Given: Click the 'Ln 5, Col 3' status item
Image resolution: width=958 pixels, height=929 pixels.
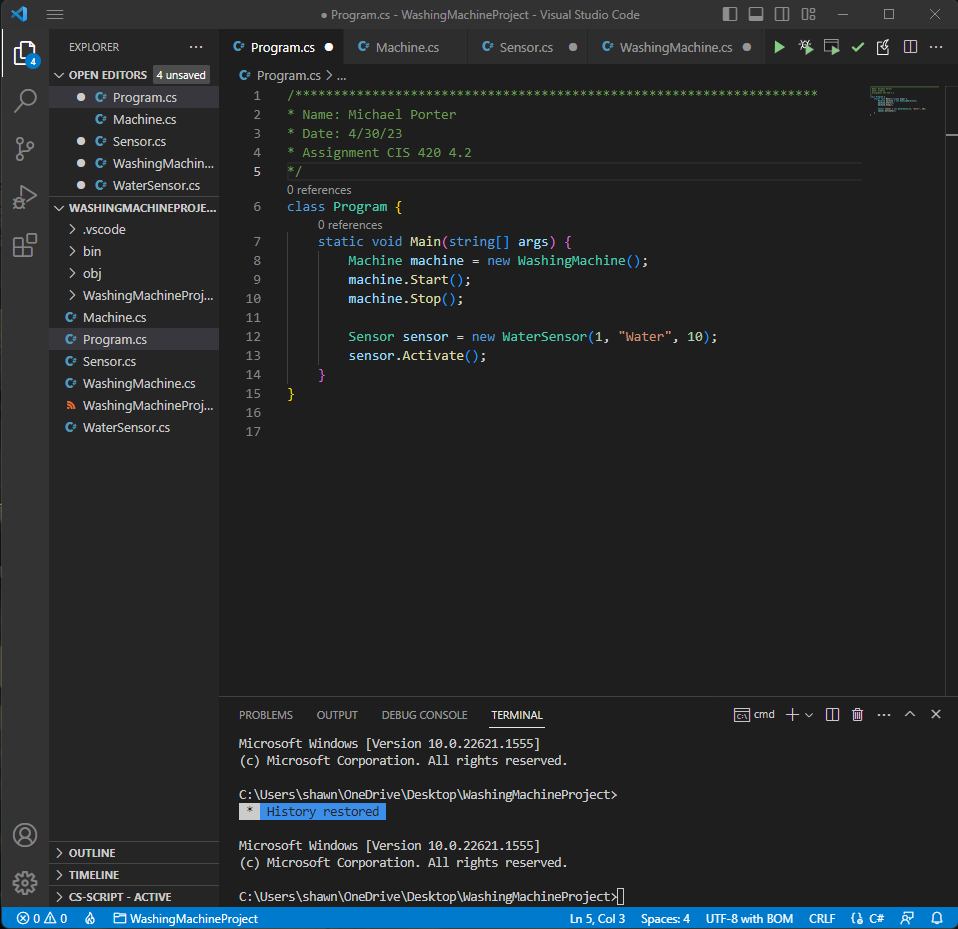Looking at the screenshot, I should pyautogui.click(x=597, y=918).
